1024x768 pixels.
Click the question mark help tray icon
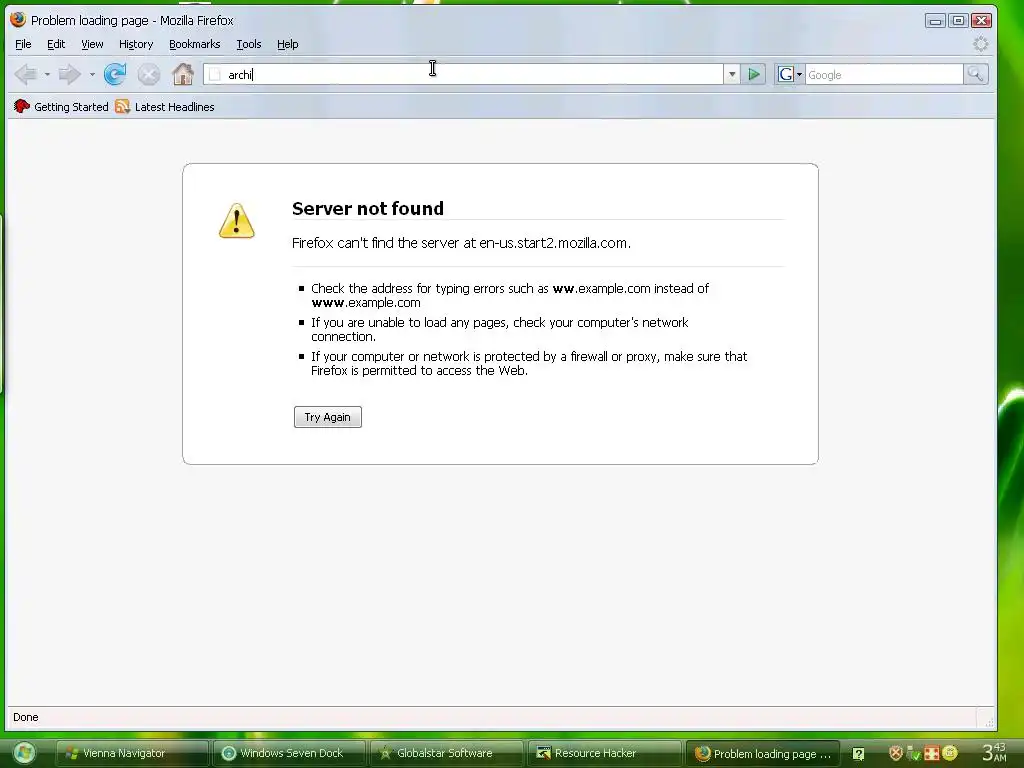coord(858,754)
